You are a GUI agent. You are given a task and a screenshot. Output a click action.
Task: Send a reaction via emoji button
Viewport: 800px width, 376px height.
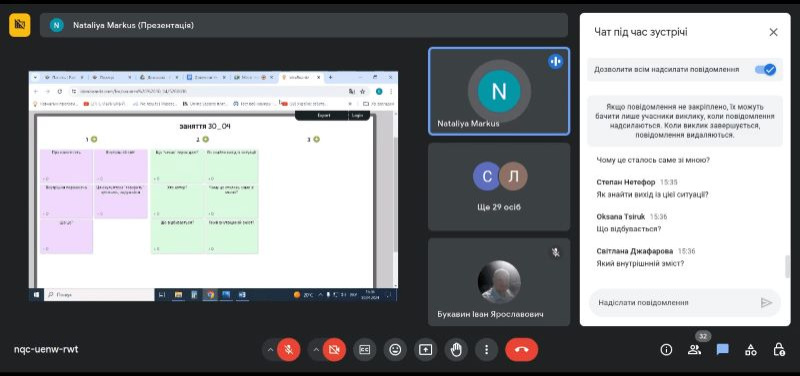pyautogui.click(x=395, y=349)
